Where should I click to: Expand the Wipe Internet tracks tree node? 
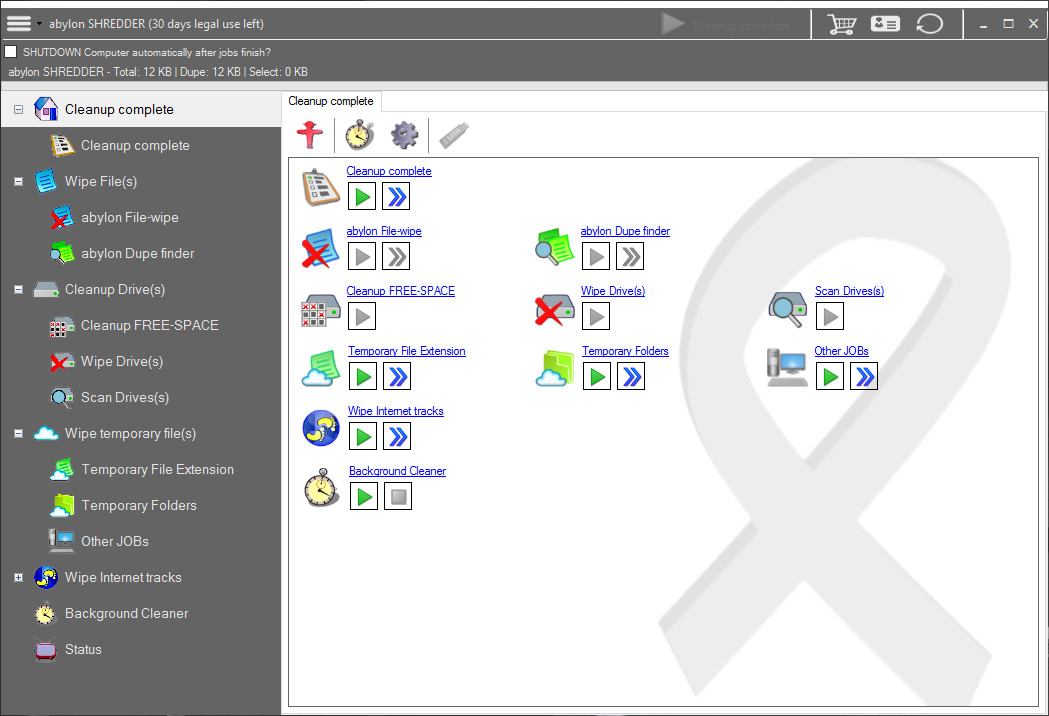[19, 577]
